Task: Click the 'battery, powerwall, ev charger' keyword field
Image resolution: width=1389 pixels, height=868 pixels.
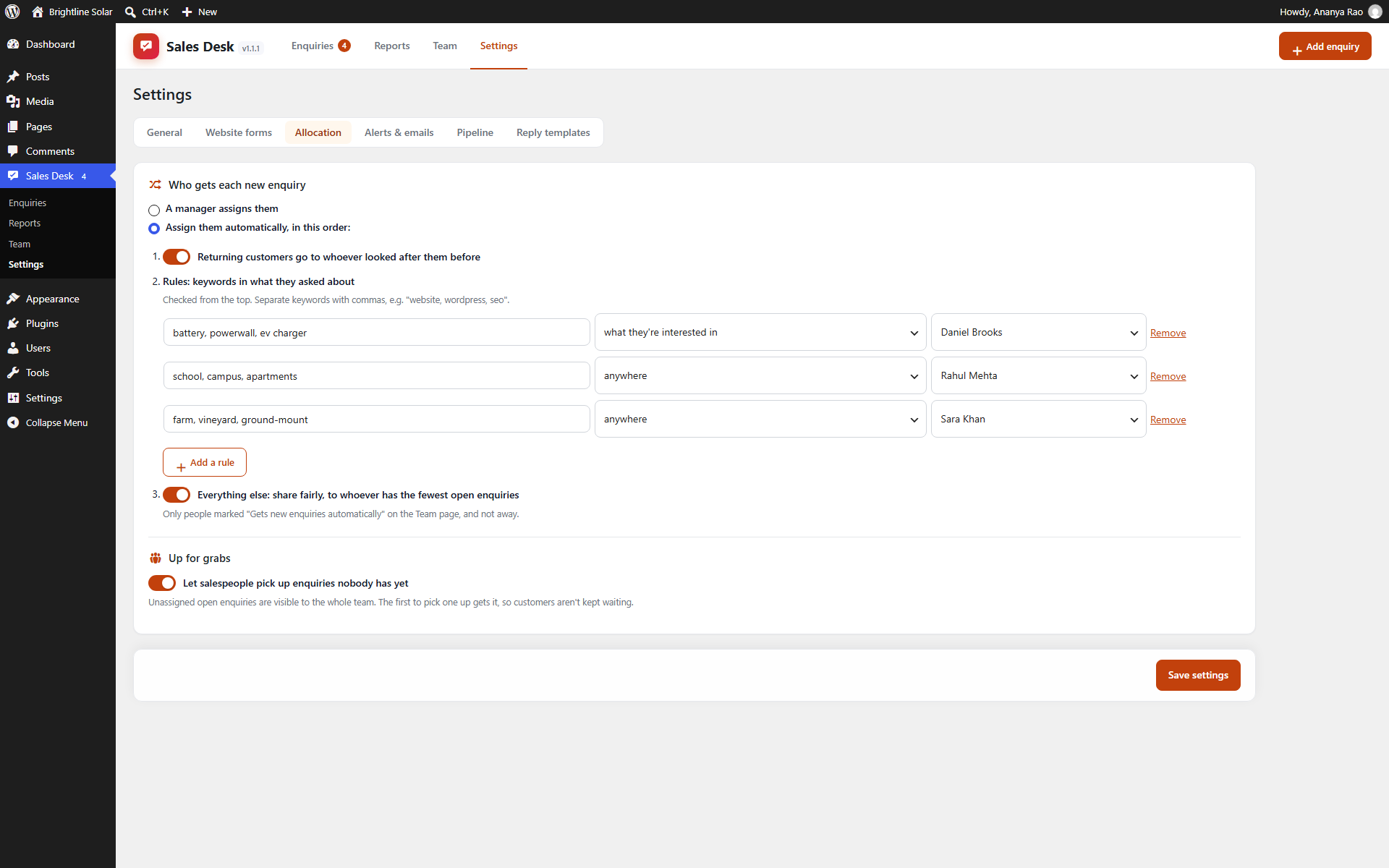Action: coord(376,333)
